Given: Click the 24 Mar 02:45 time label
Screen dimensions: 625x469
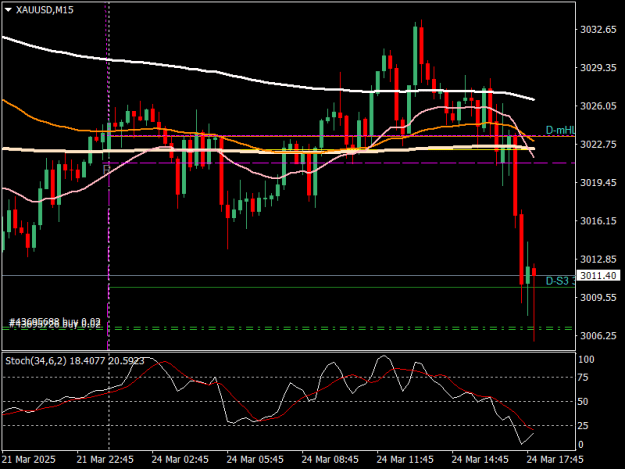Looking at the screenshot, I should click(x=180, y=459).
